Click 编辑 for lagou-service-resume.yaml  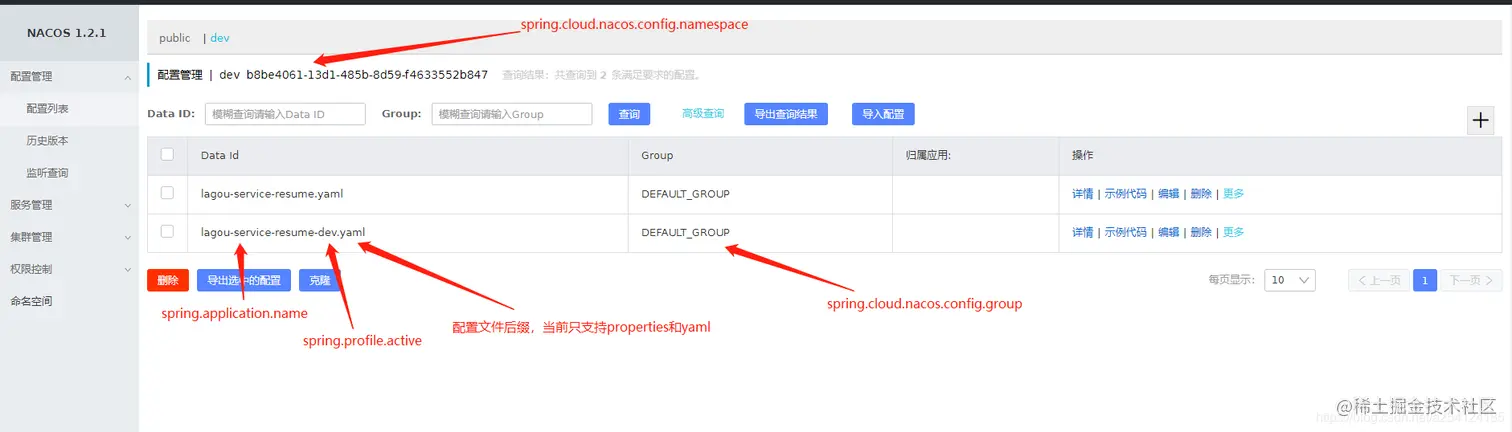pyautogui.click(x=1168, y=194)
